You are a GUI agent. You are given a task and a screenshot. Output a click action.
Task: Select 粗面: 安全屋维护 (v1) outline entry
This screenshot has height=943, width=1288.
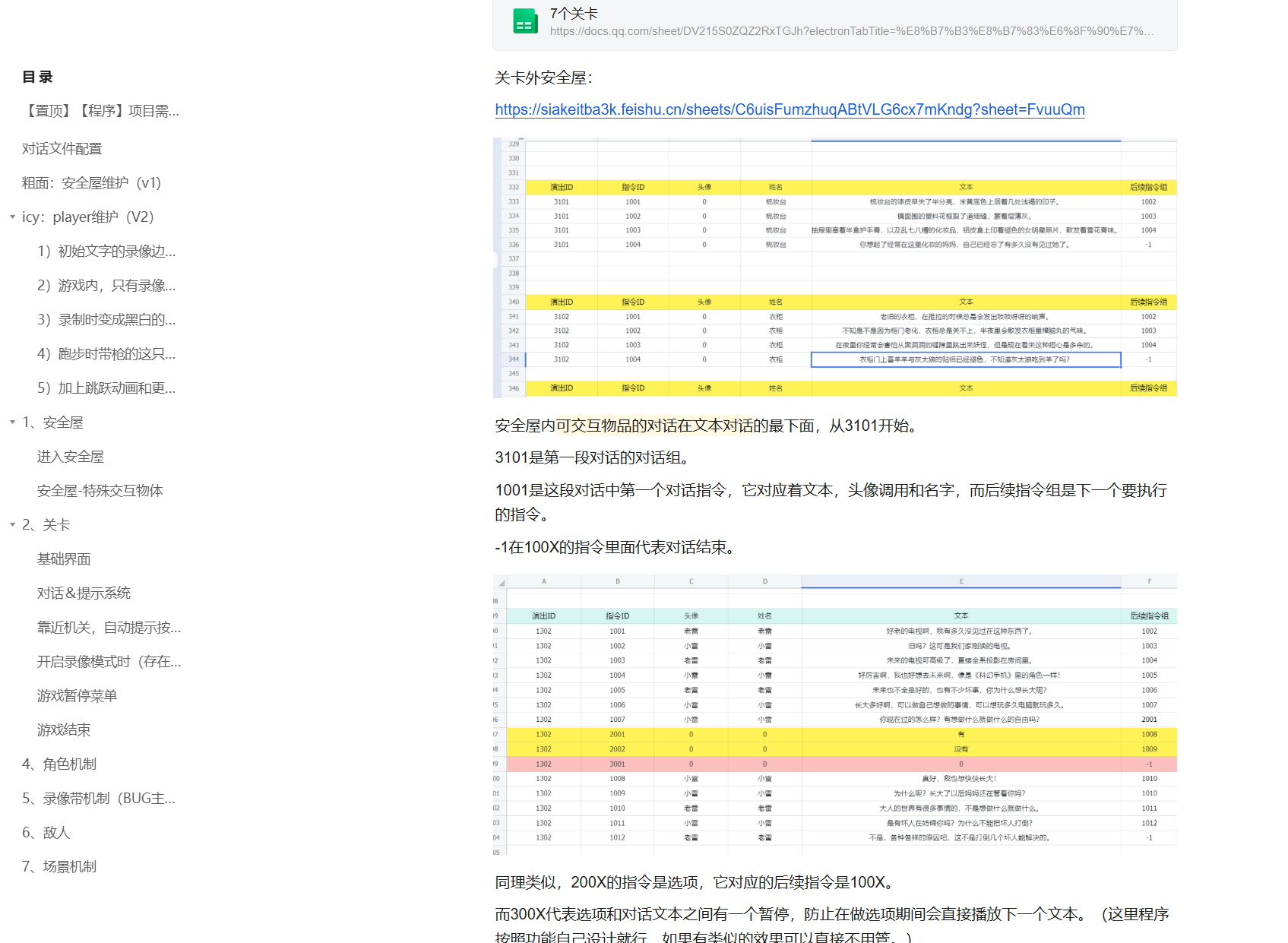pyautogui.click(x=91, y=183)
